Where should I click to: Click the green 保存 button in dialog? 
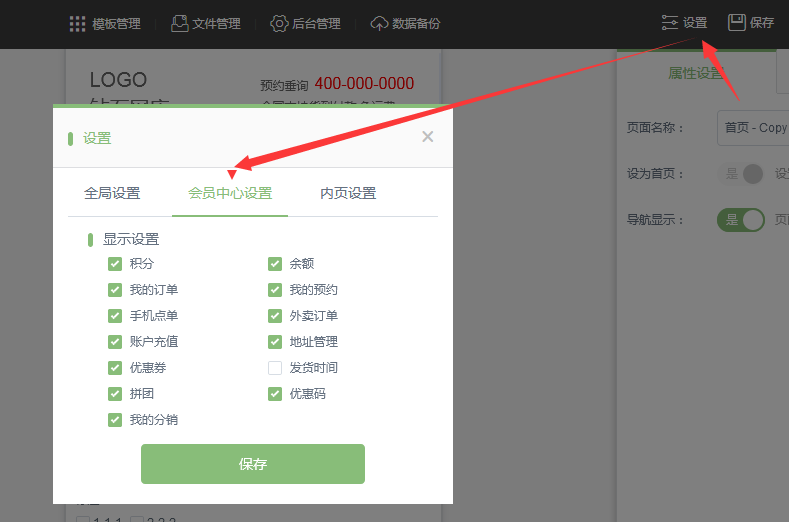tap(253, 464)
